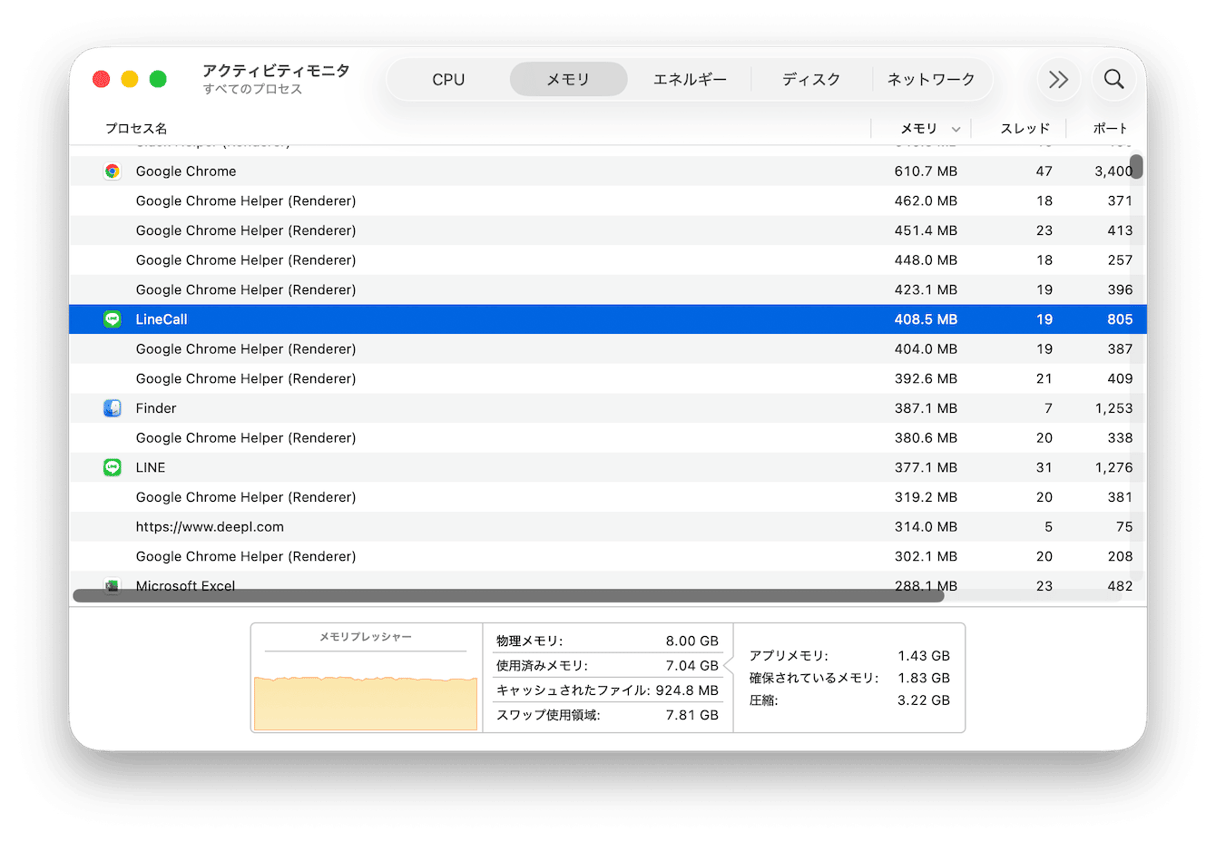The width and height of the screenshot is (1216, 842).
Task: Select the LINE app icon
Action: point(112,467)
